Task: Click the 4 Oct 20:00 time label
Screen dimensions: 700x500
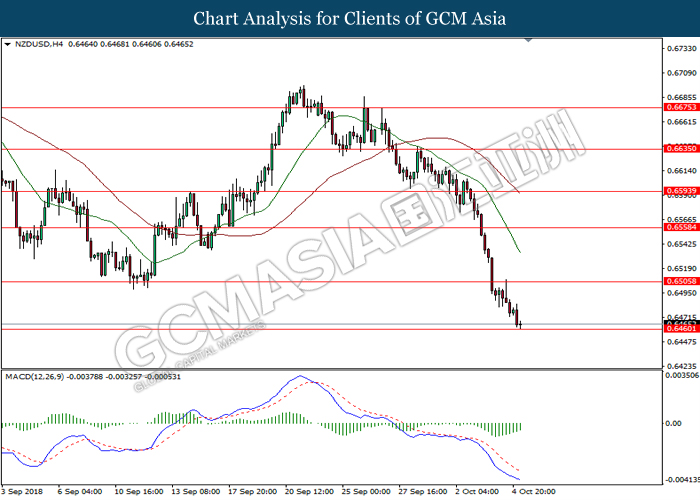Action: click(x=534, y=492)
